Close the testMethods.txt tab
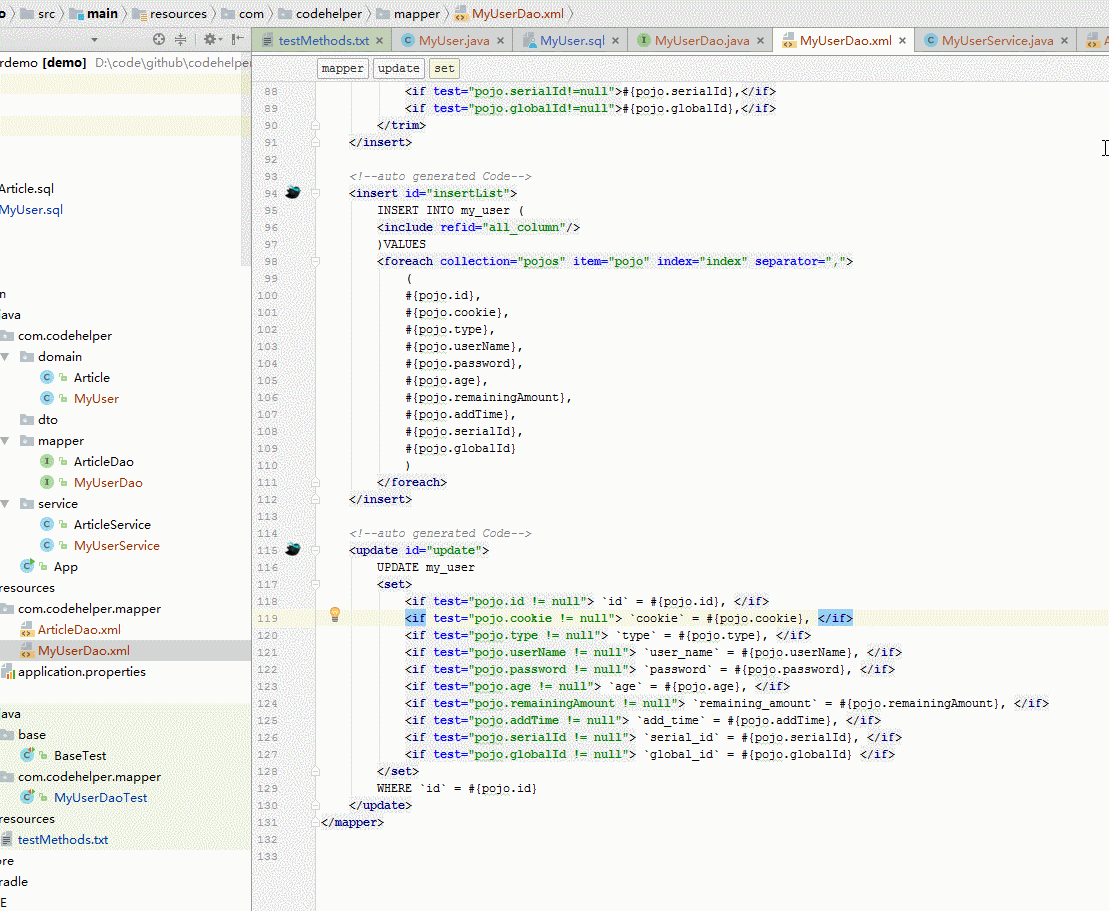 tap(380, 41)
